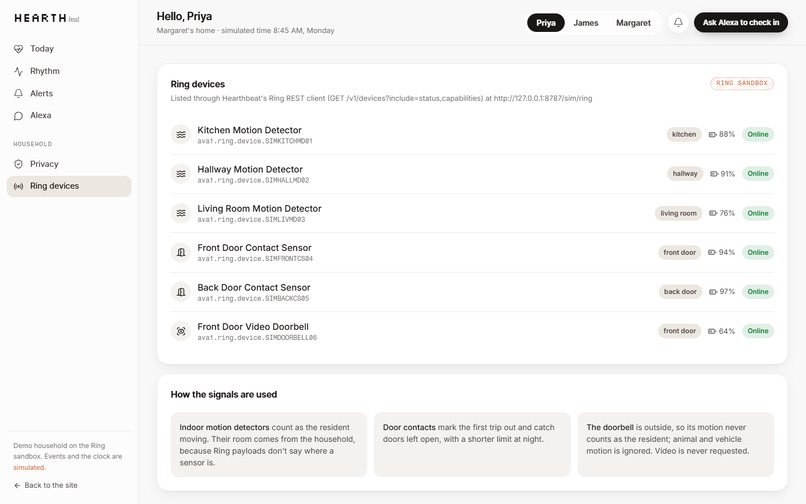This screenshot has height=504, width=806.
Task: Click the battery icon on Front Door Contact Sensor row
Action: coord(712,253)
